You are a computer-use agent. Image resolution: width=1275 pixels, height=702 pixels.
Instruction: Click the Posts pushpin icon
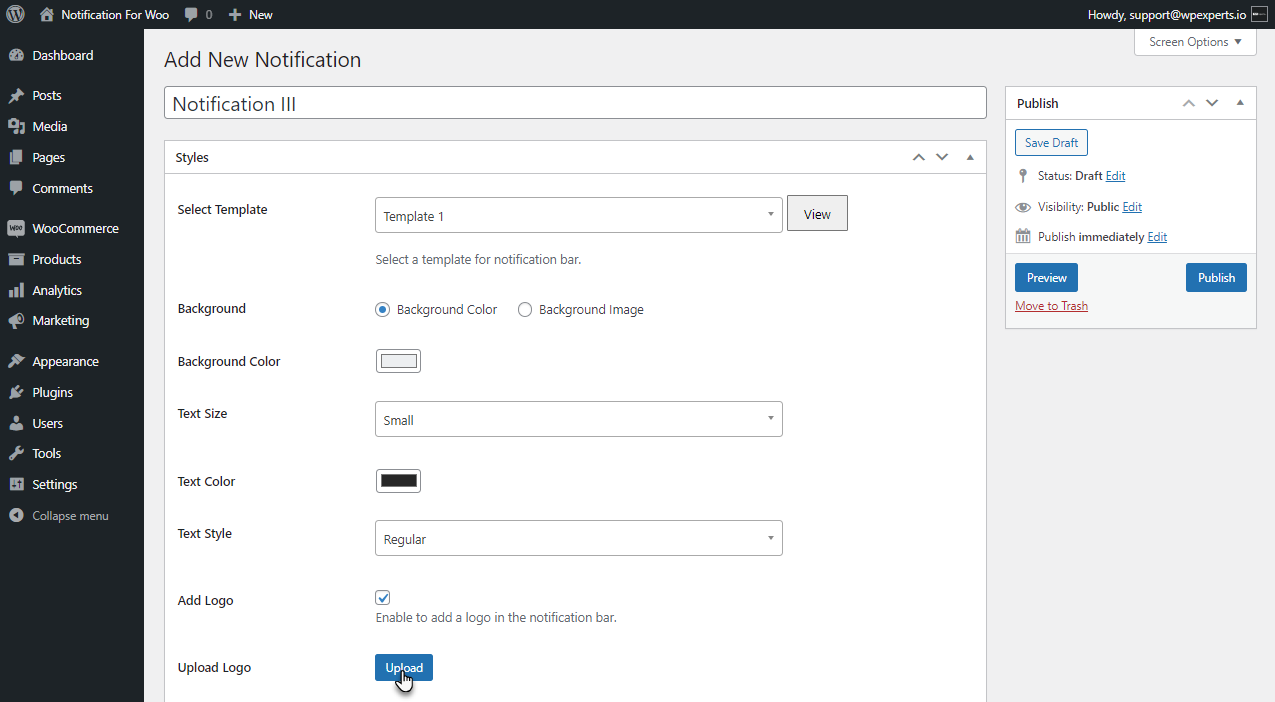click(x=16, y=96)
